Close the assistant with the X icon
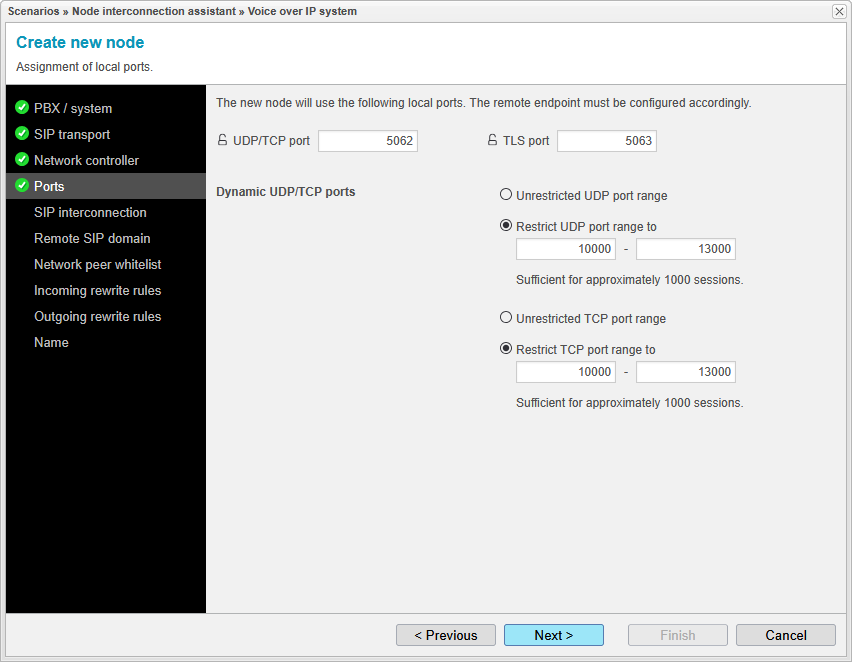This screenshot has width=852, height=662. point(838,11)
